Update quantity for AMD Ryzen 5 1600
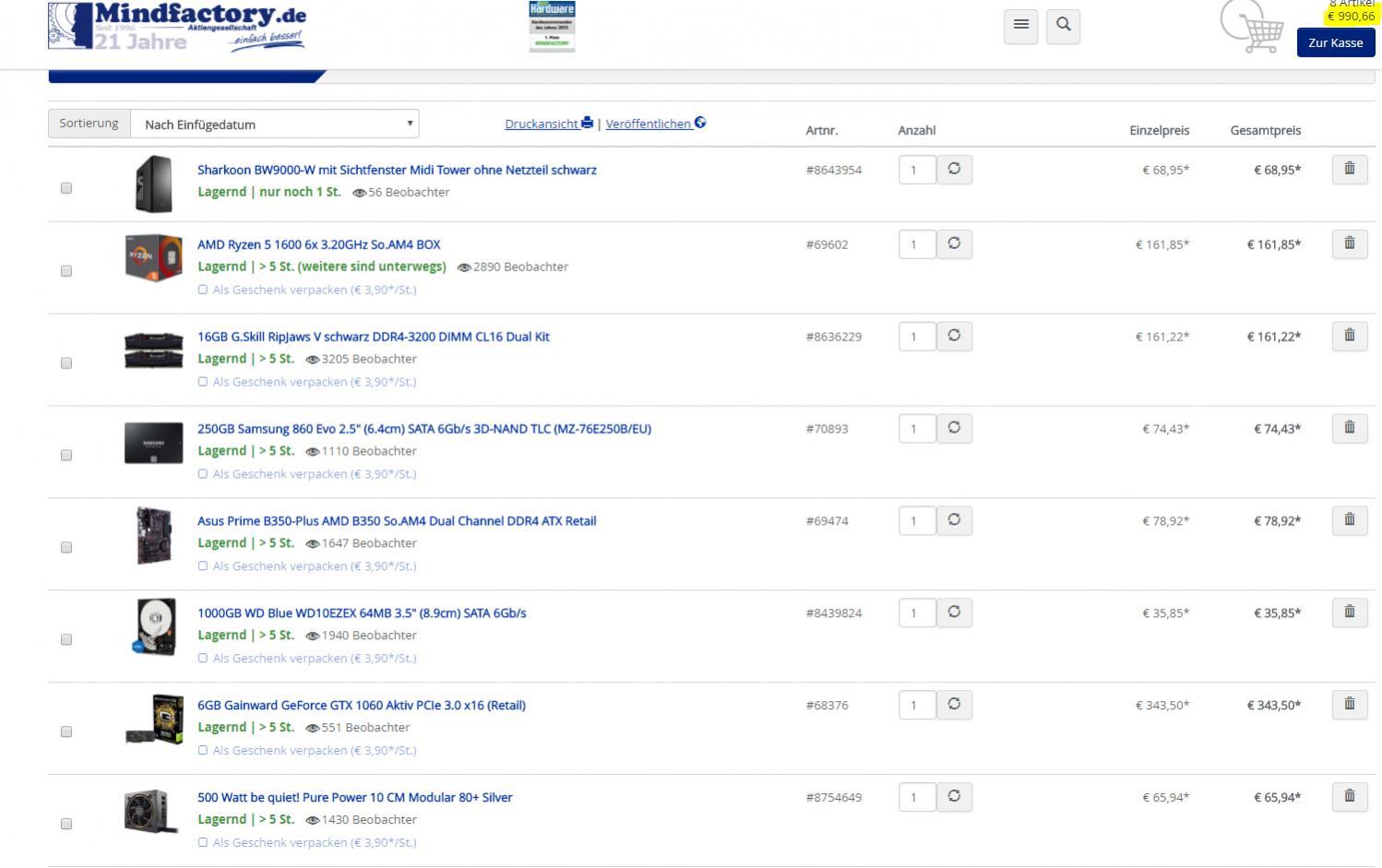 click(x=954, y=244)
